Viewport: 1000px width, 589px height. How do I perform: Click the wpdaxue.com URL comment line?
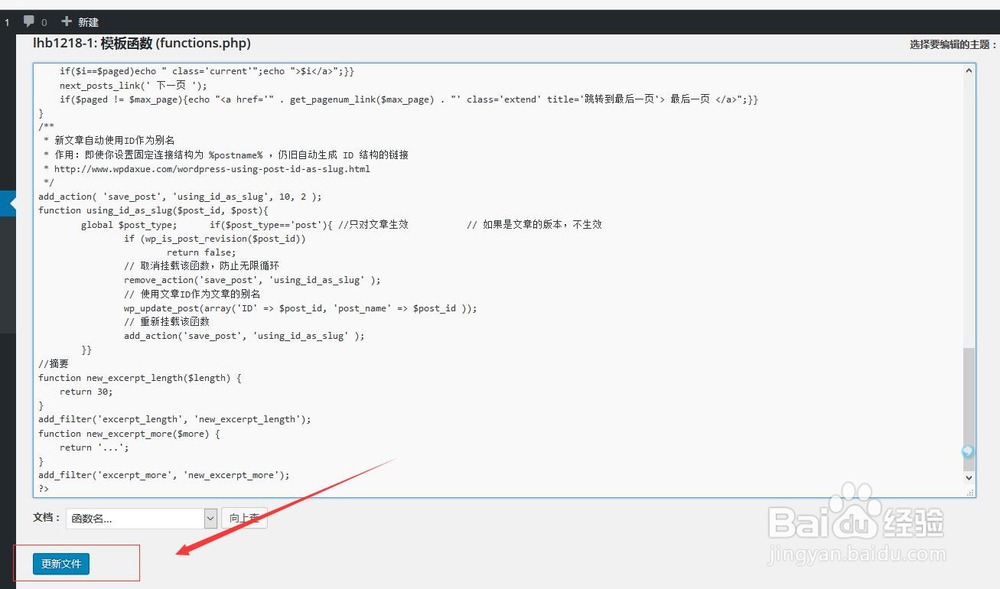(207, 169)
